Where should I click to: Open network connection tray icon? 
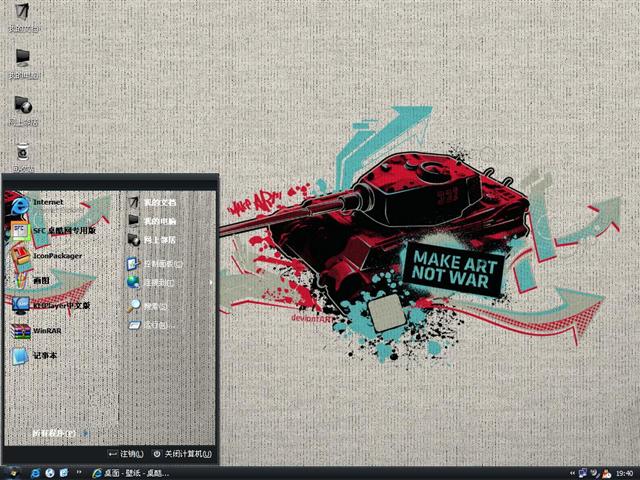click(582, 473)
